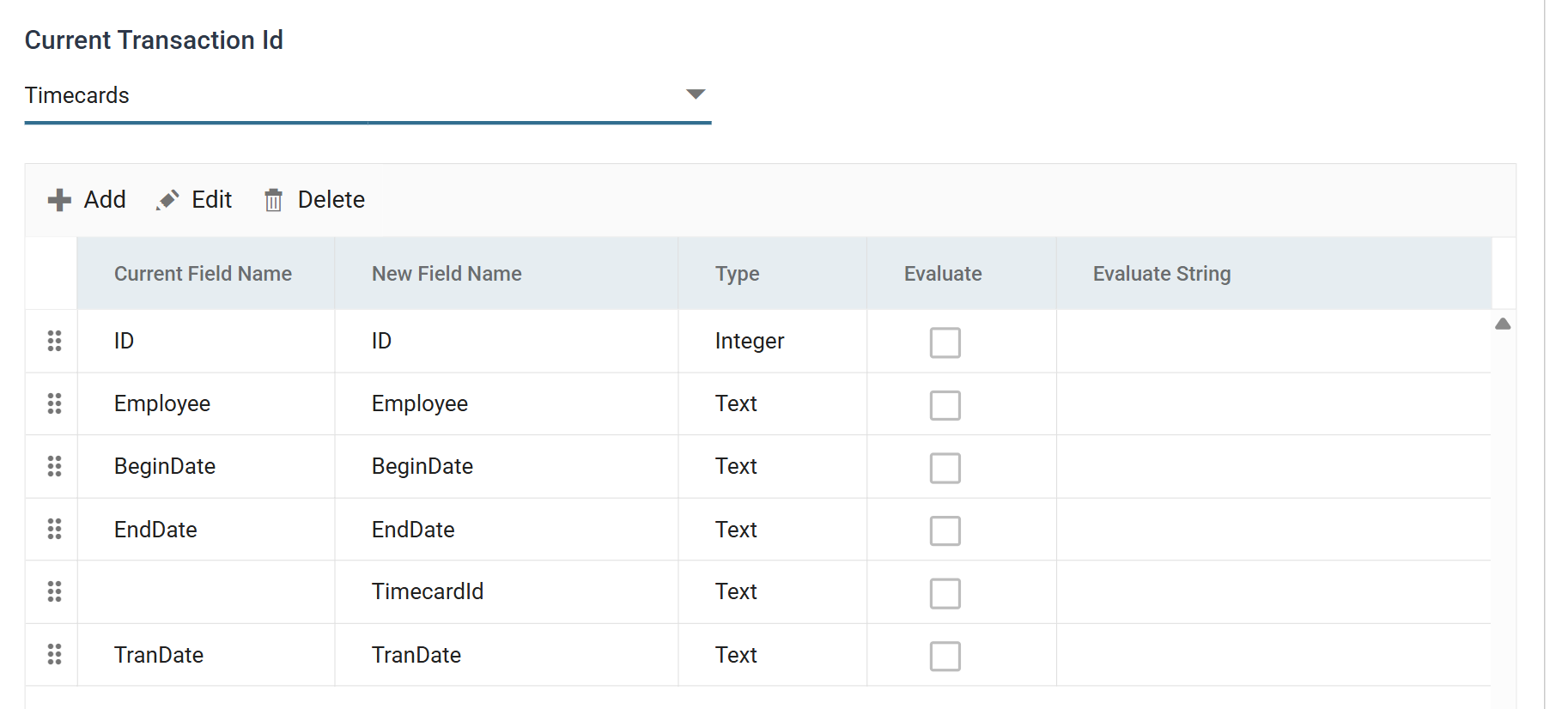Click the Edit label text in the grid toolbar
1568x709 pixels.
[x=212, y=200]
